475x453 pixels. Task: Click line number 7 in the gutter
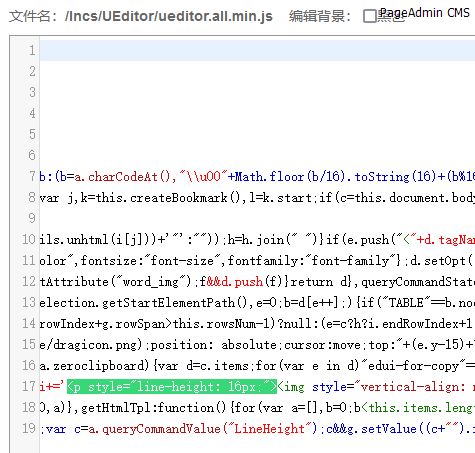(x=32, y=176)
